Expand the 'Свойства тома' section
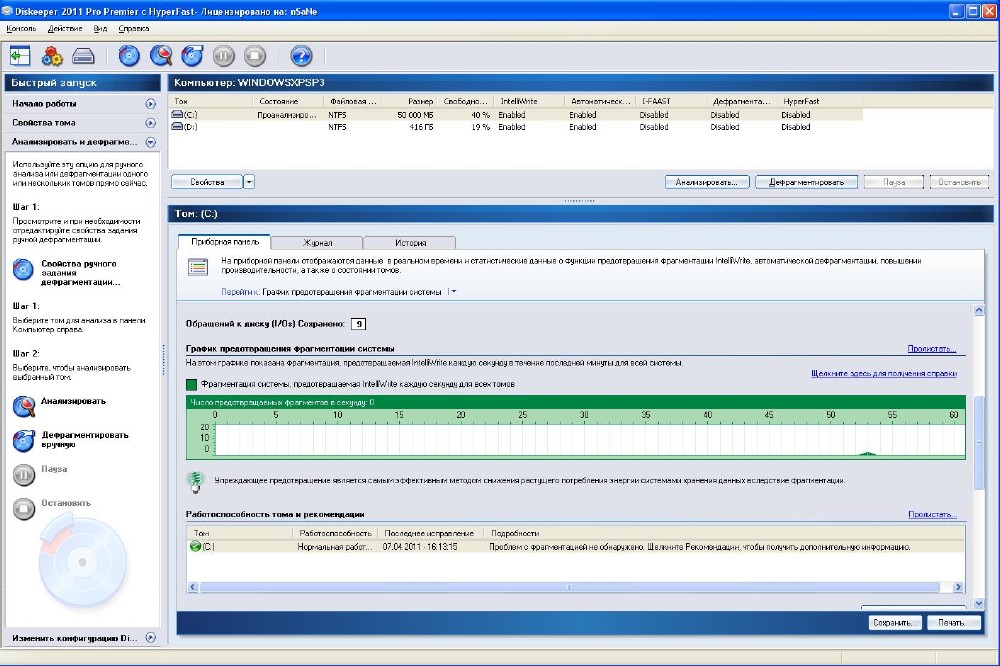 (x=151, y=122)
